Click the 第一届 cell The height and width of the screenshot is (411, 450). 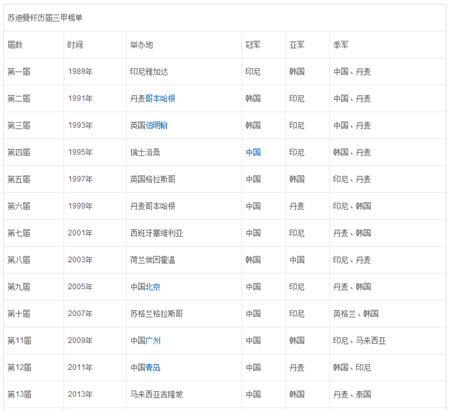19,72
